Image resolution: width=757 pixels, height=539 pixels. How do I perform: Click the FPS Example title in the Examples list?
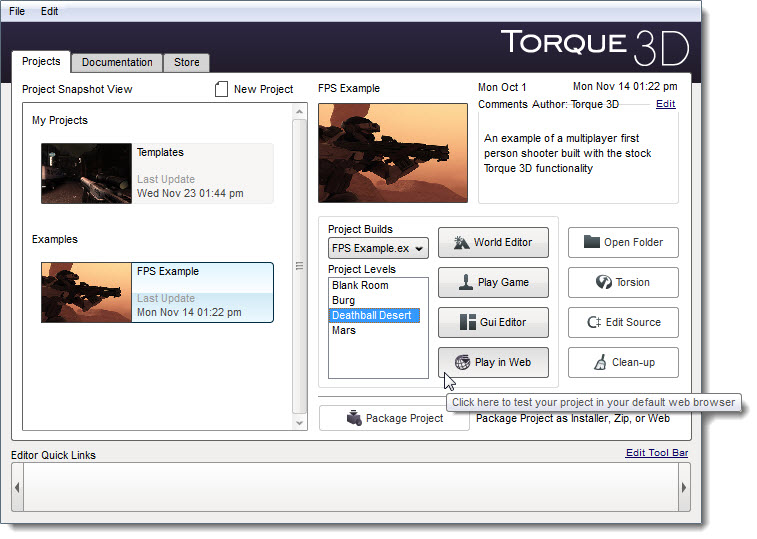[168, 271]
